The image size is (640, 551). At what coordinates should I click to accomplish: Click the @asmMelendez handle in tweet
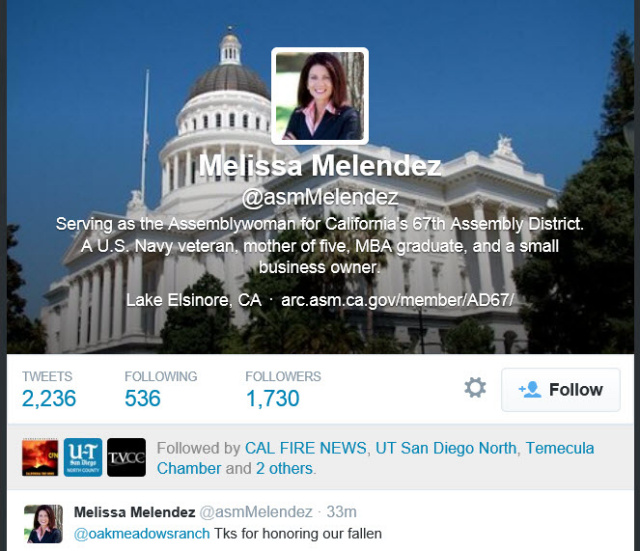[256, 512]
